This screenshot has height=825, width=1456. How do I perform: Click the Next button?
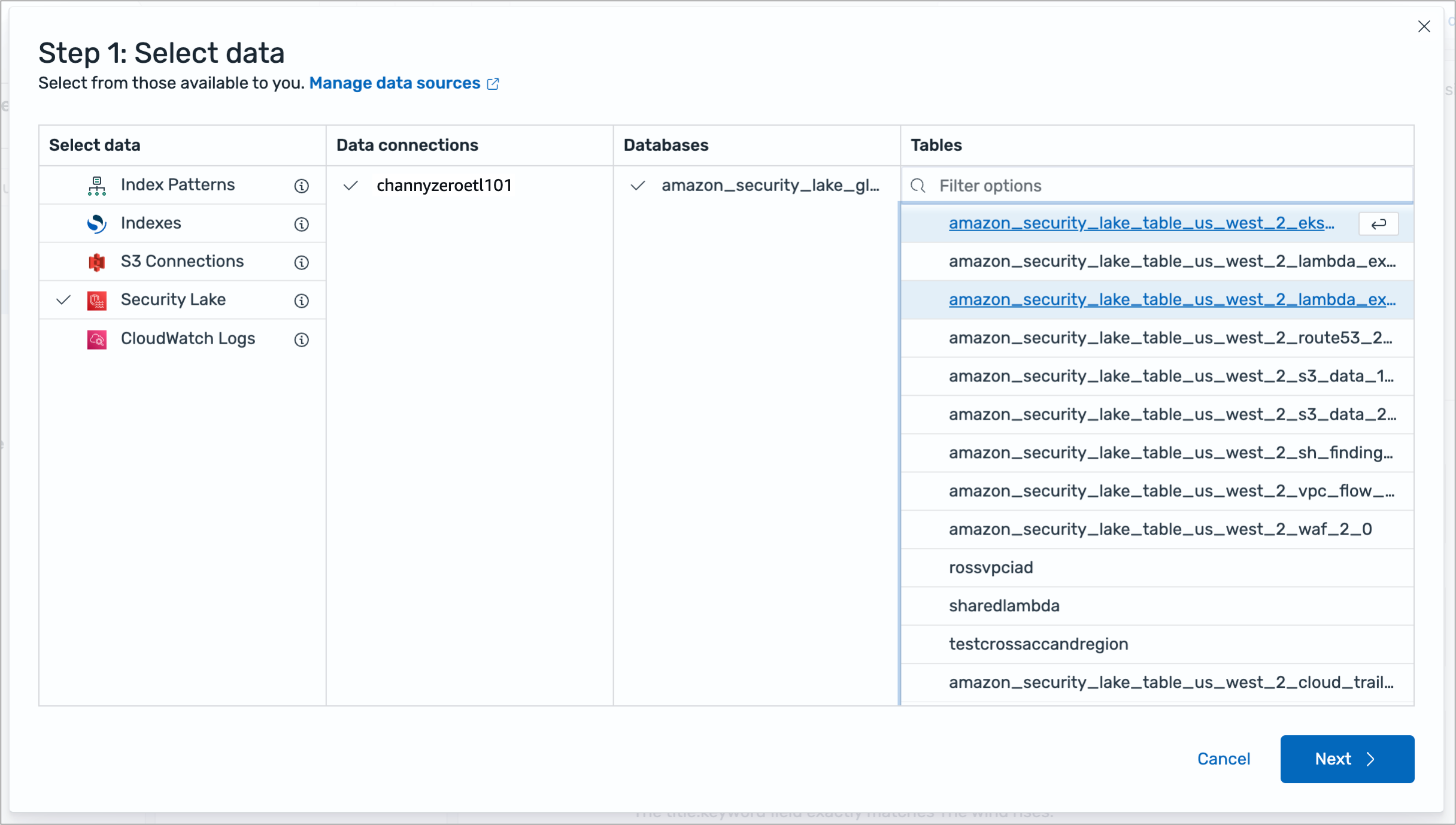click(1346, 759)
